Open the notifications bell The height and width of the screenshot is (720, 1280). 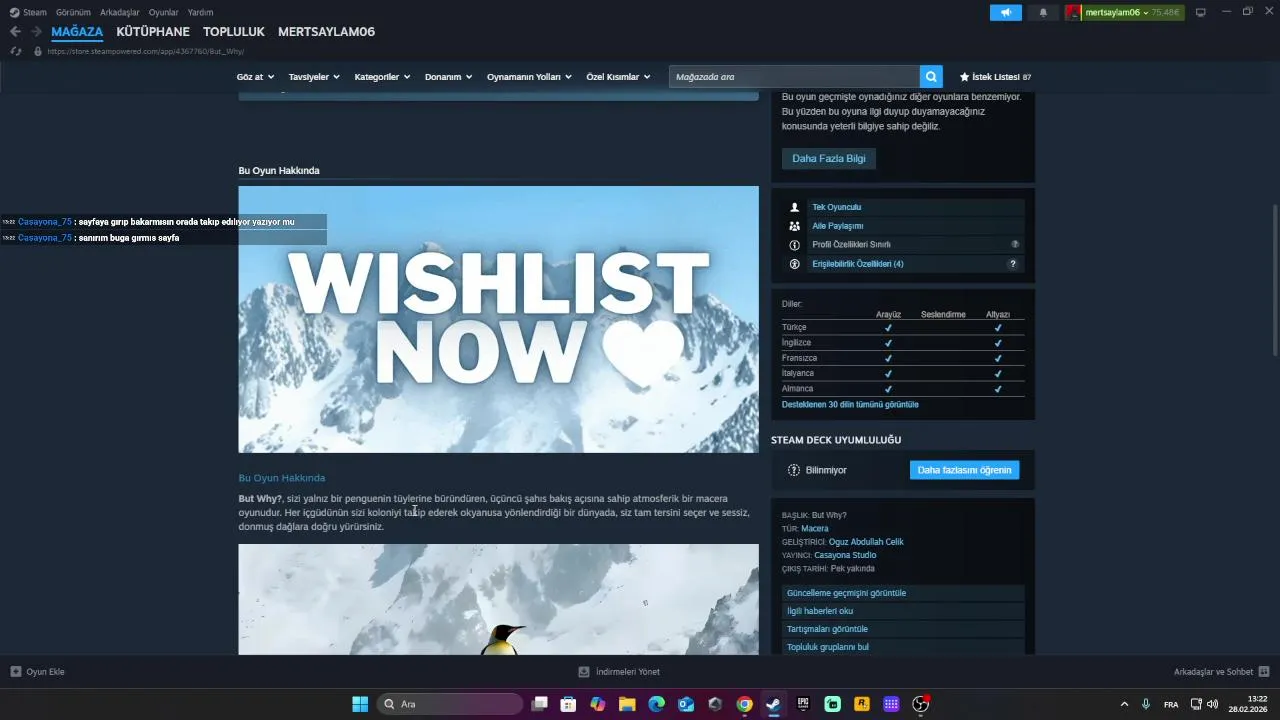tap(1043, 12)
